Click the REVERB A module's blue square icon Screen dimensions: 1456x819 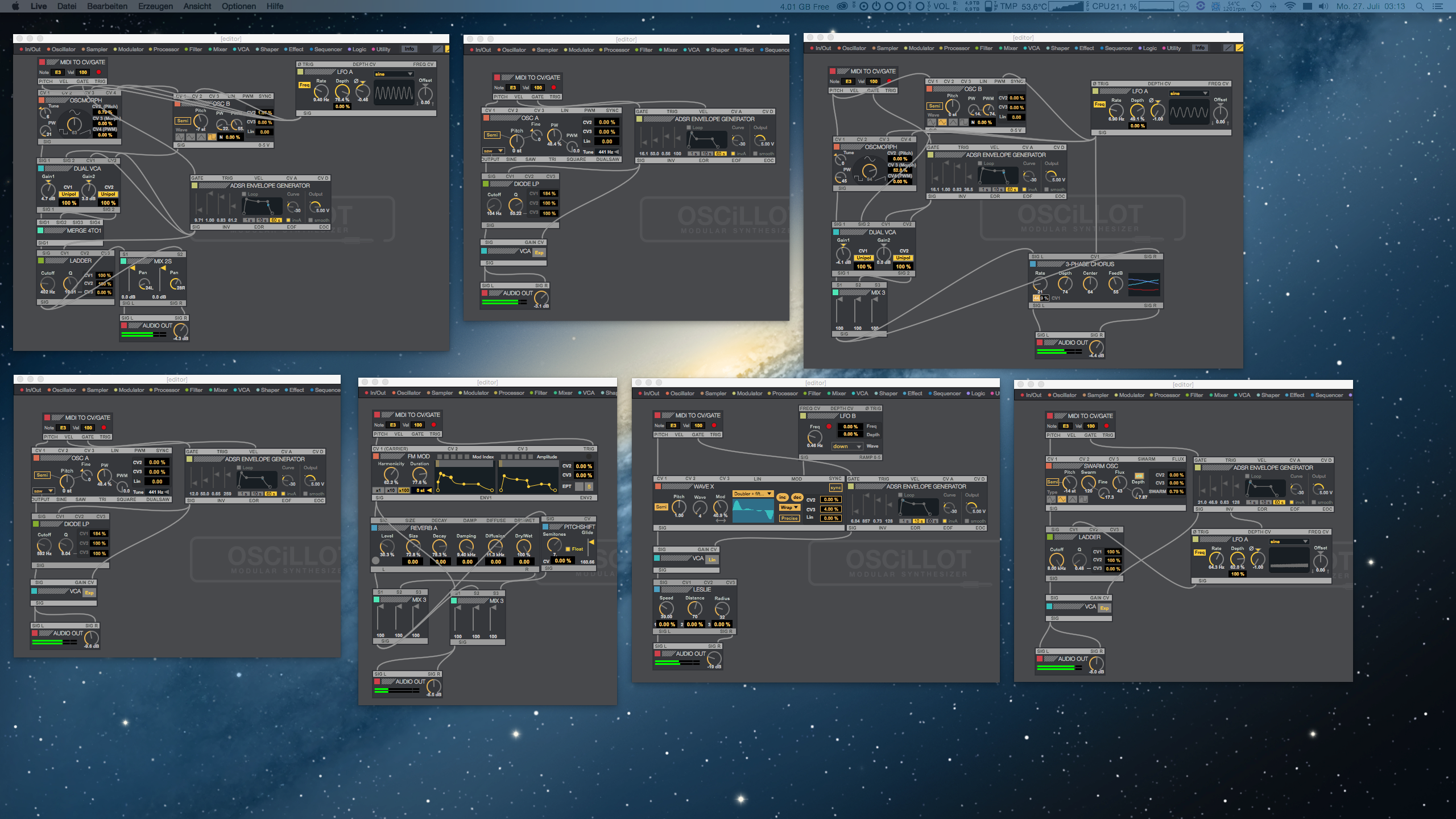click(374, 528)
